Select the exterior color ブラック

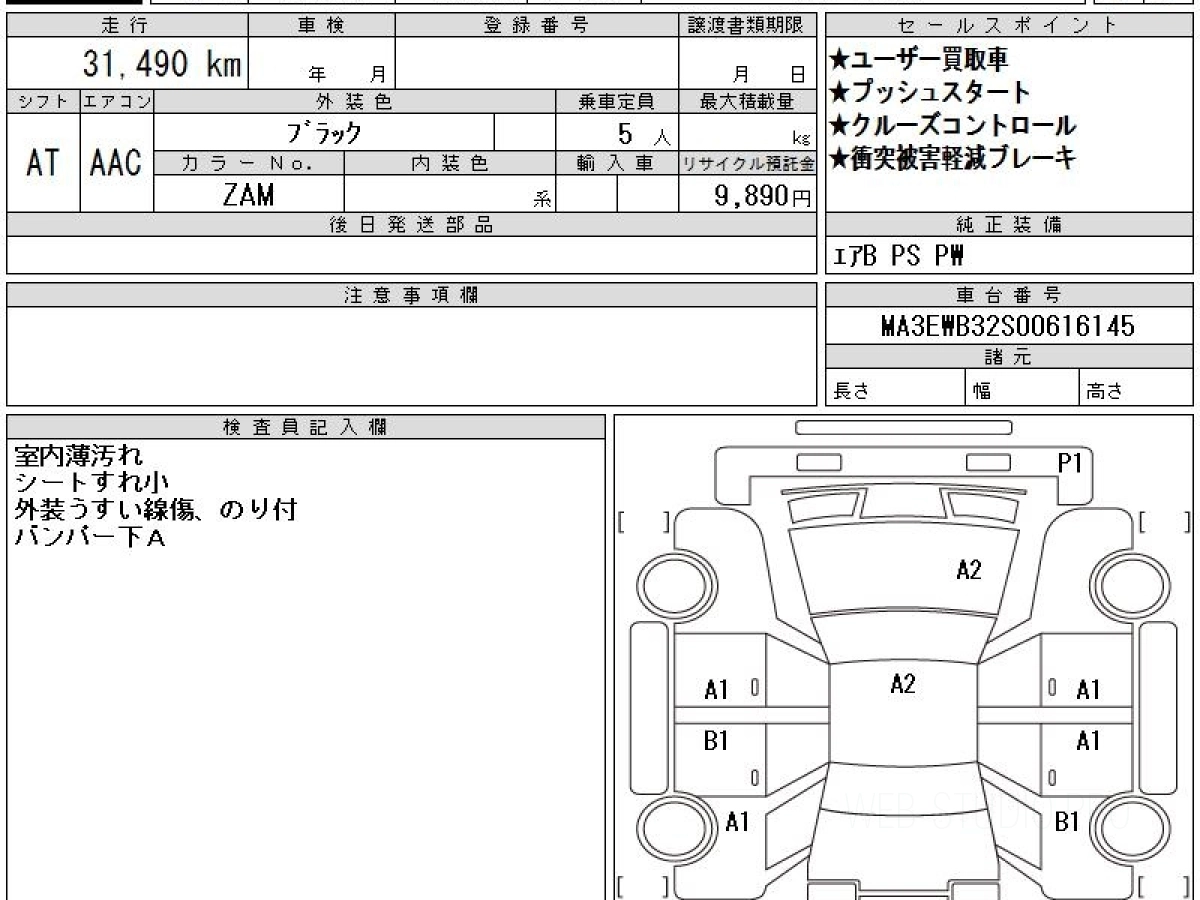click(x=324, y=132)
